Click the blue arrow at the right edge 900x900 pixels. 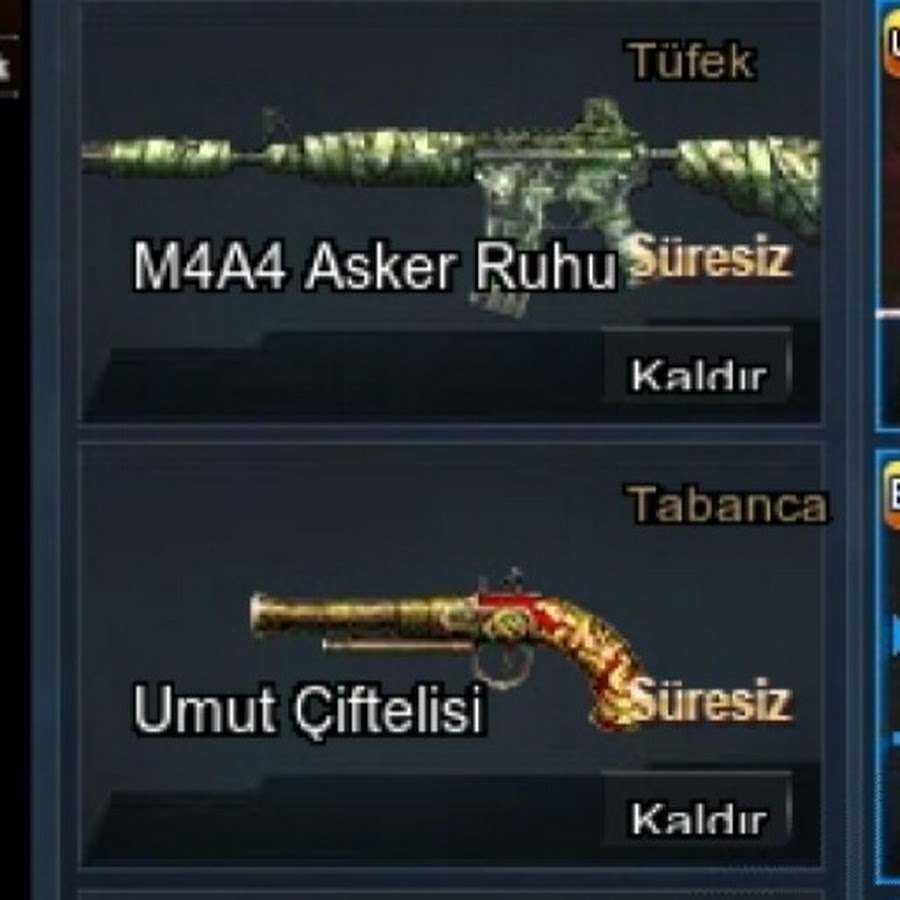[895, 635]
